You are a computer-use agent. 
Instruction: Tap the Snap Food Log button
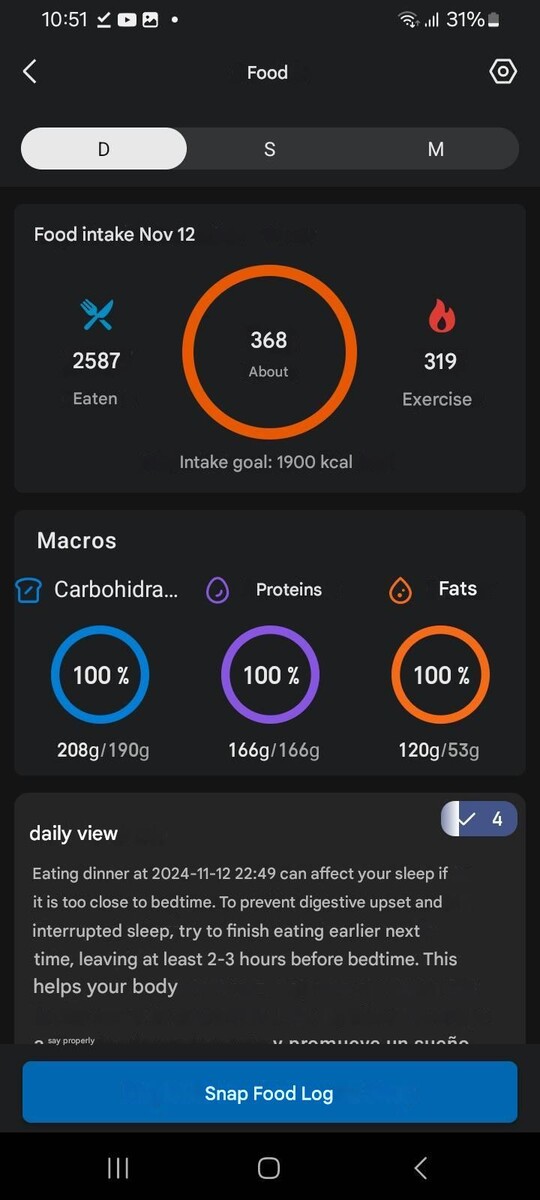(270, 1093)
